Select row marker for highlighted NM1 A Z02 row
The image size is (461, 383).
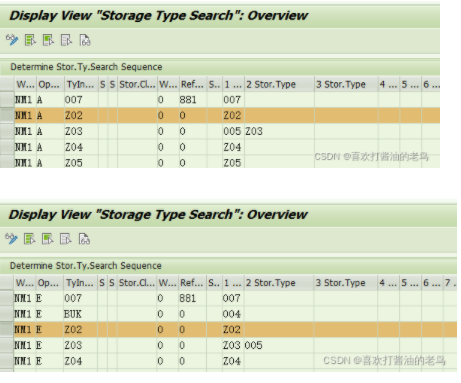coord(7,115)
